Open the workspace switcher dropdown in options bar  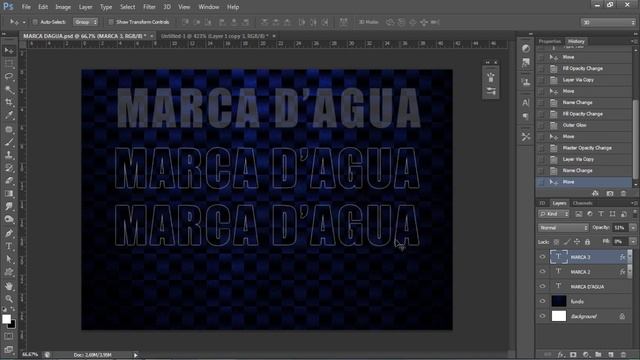[x=608, y=22]
